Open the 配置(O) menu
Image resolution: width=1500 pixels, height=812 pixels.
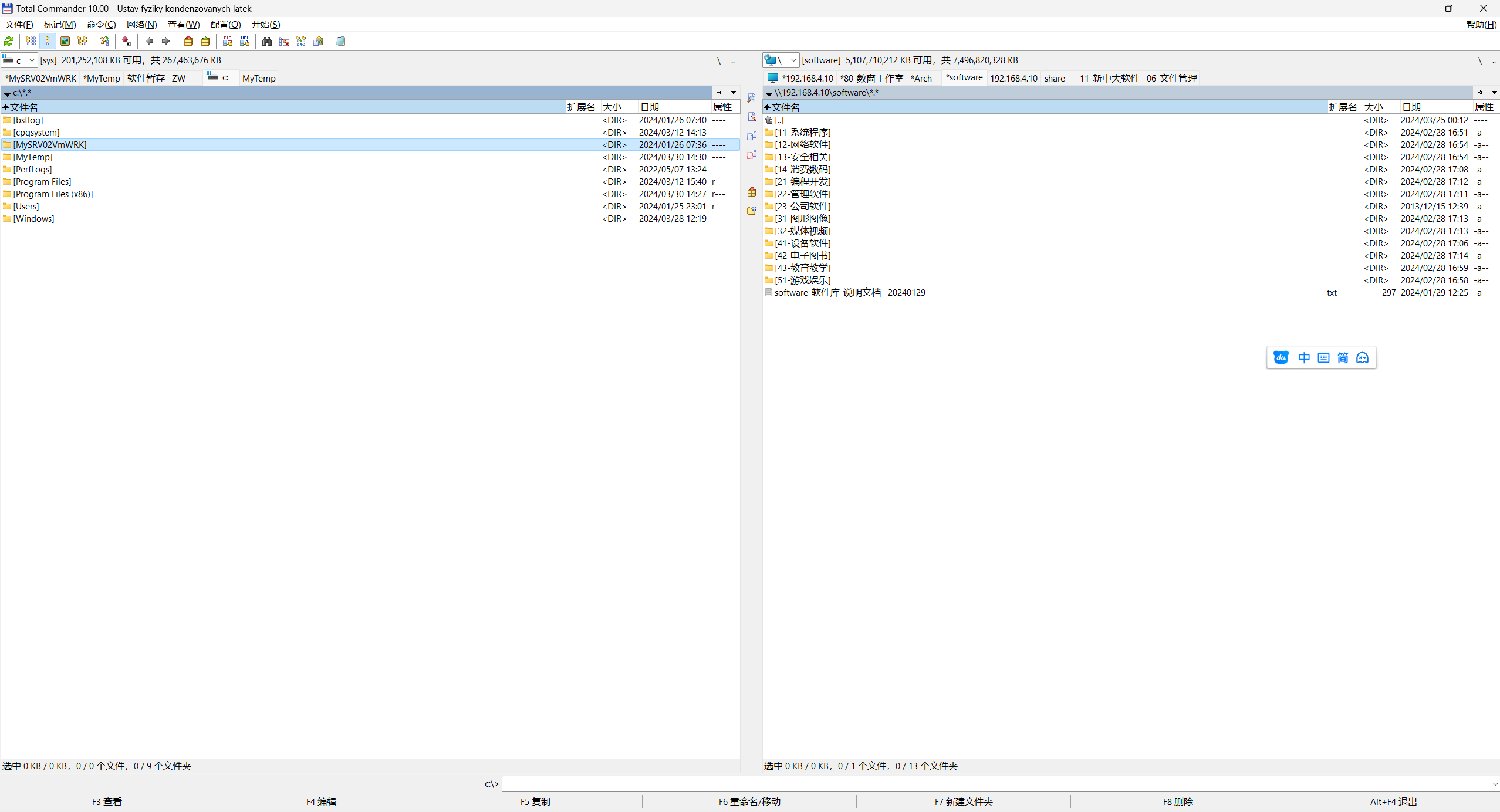225,24
